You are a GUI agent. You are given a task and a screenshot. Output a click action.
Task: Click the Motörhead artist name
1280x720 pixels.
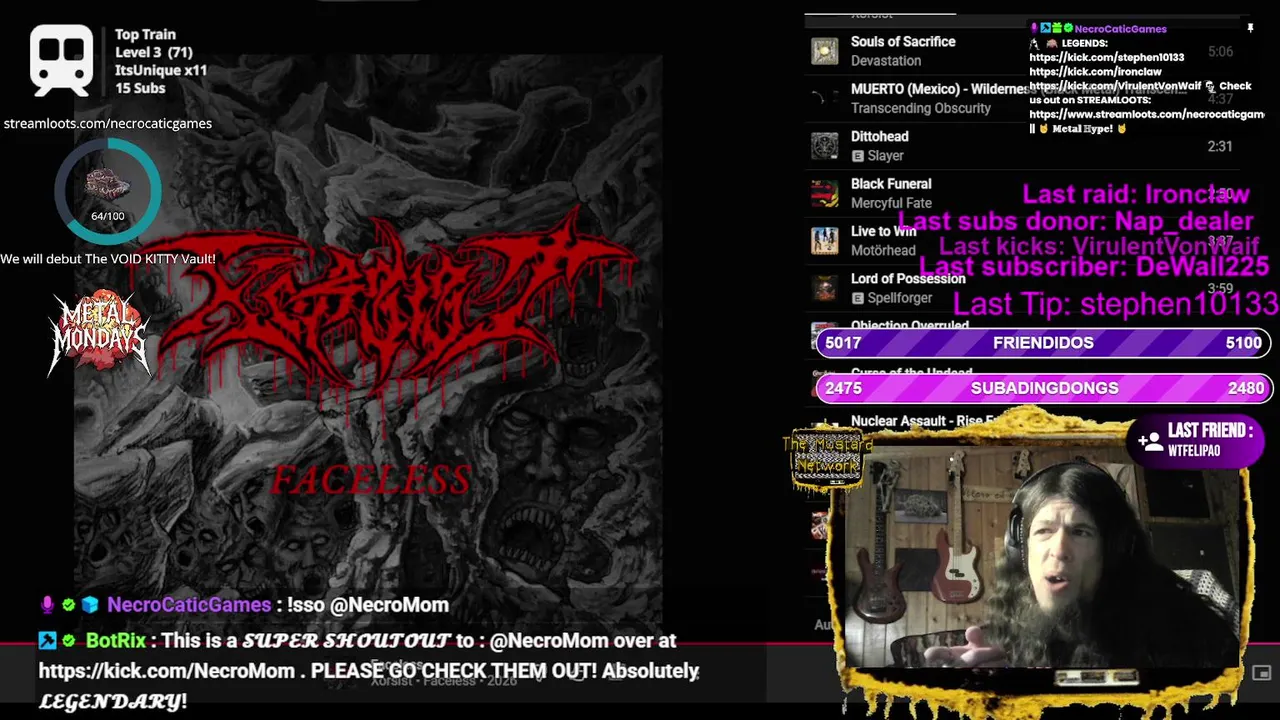click(883, 250)
